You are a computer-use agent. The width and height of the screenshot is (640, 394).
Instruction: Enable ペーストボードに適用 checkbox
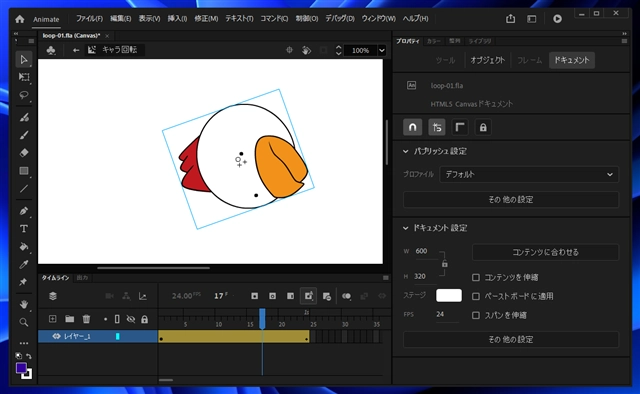pos(476,296)
